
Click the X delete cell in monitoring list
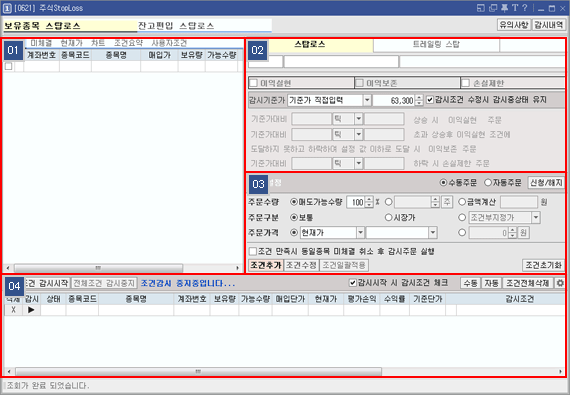click(13, 310)
